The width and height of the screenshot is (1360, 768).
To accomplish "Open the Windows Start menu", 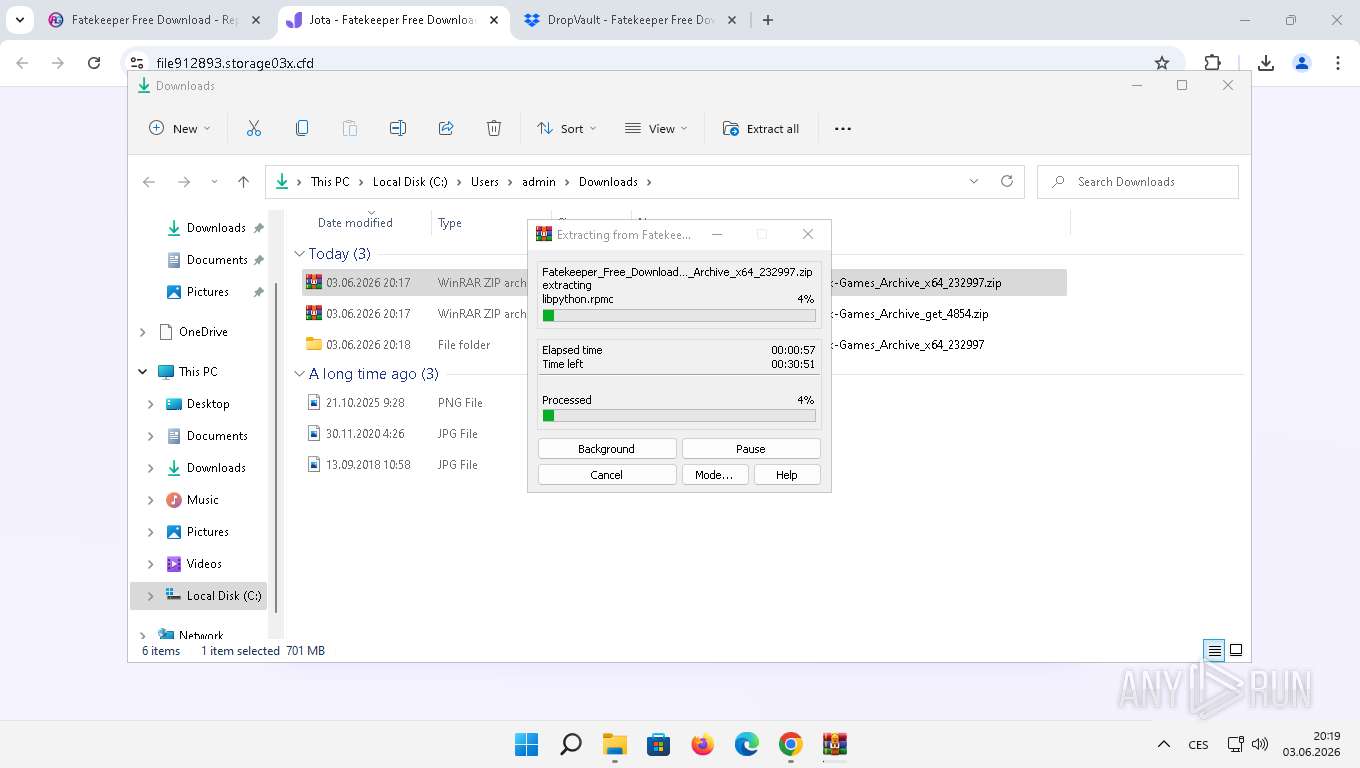I will coord(526,745).
